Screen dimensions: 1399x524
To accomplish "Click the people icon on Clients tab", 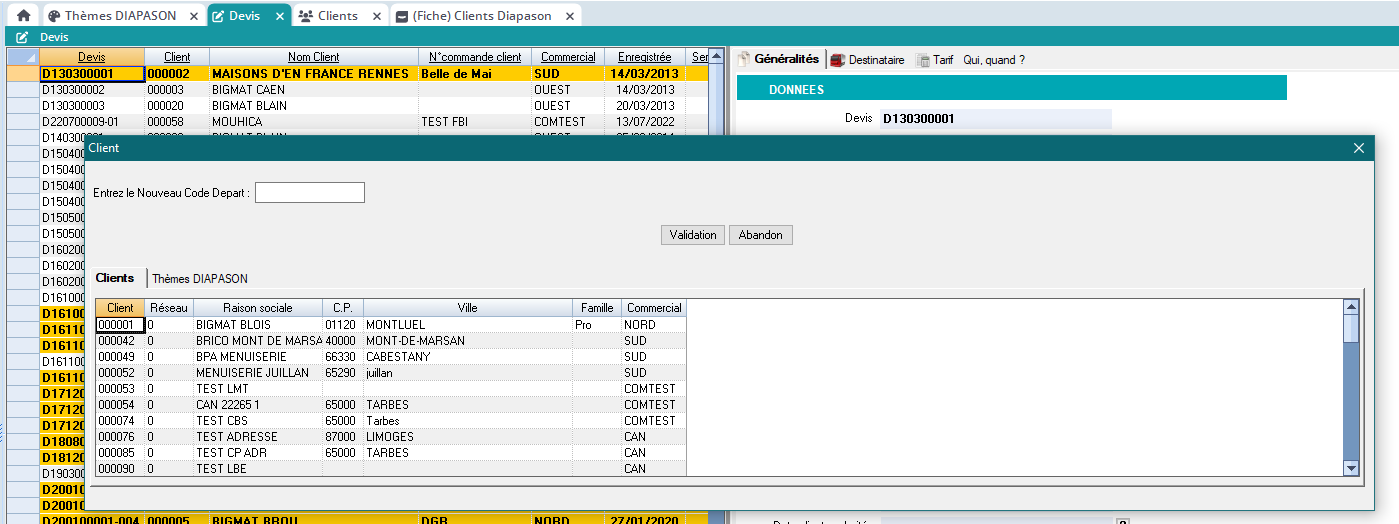I will click(x=305, y=16).
